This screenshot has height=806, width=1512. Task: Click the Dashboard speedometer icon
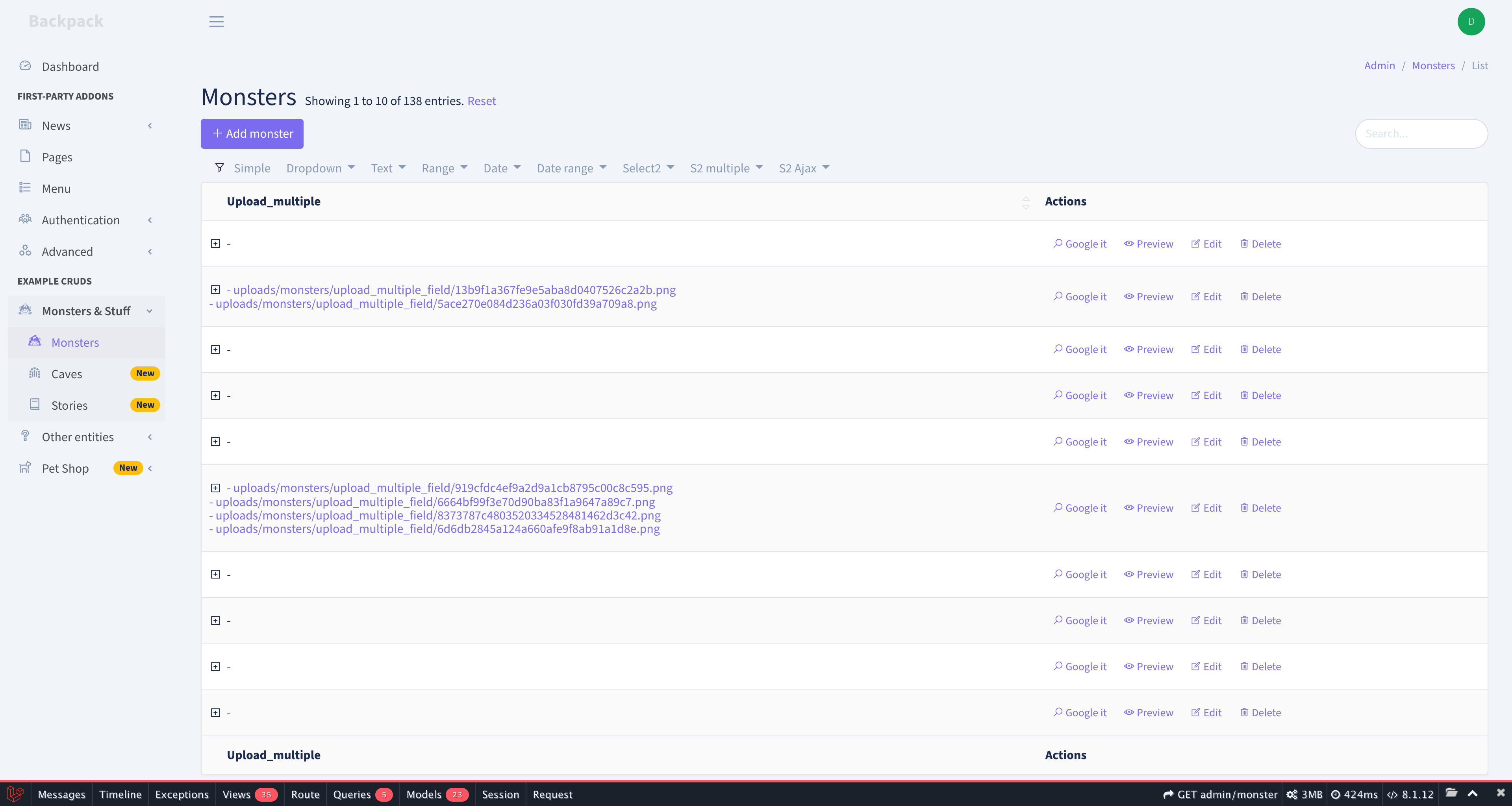tap(25, 66)
